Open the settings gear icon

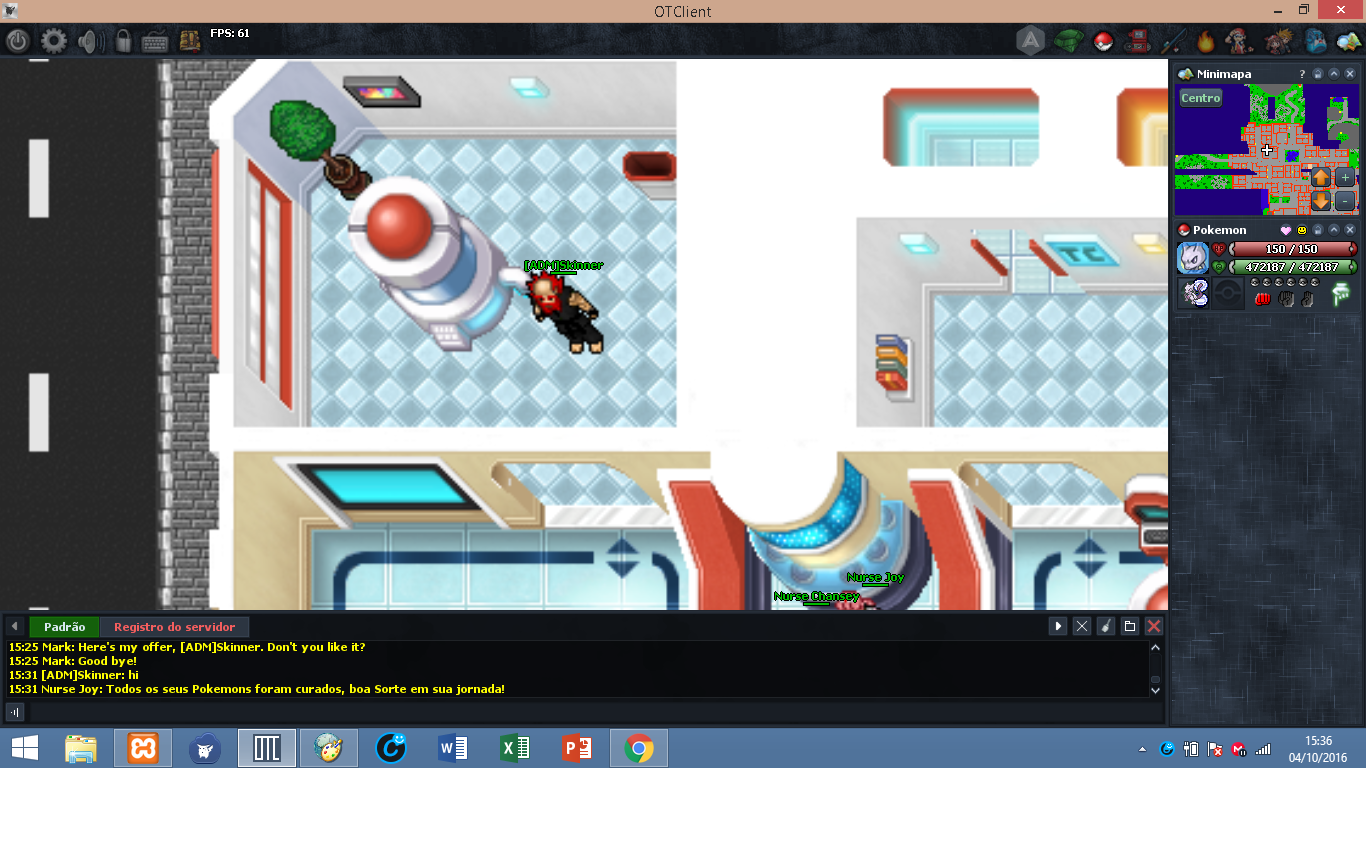point(53,41)
